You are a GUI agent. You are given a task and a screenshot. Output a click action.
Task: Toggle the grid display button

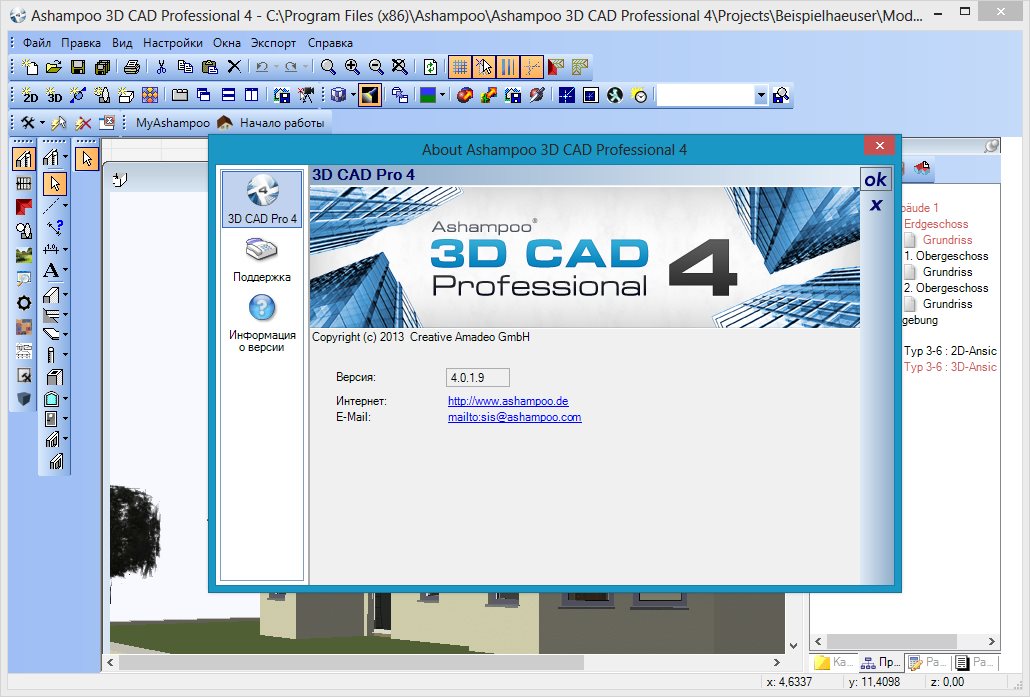point(460,66)
